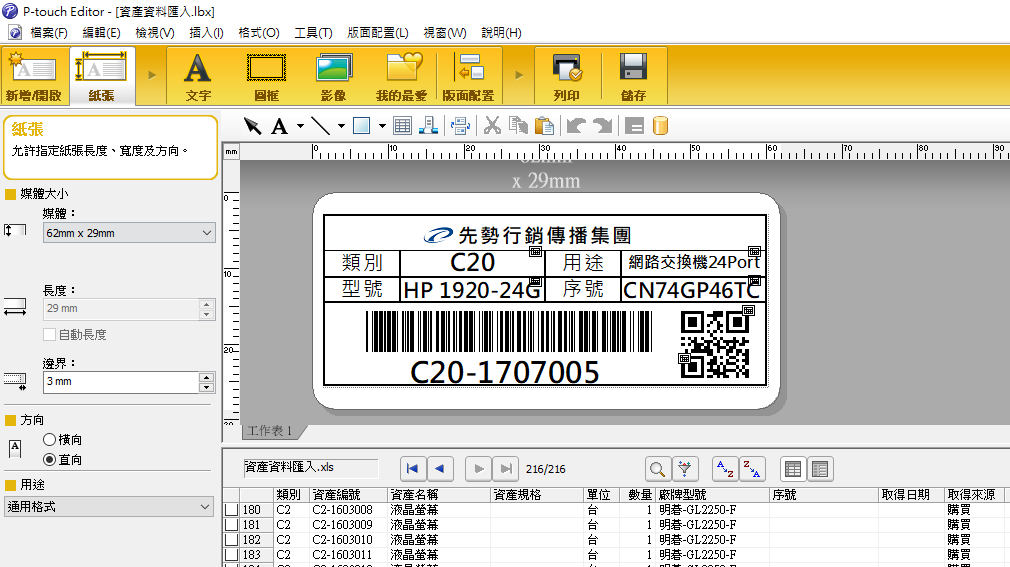Paste from clipboard
This screenshot has height=567, width=1010.
pyautogui.click(x=545, y=126)
